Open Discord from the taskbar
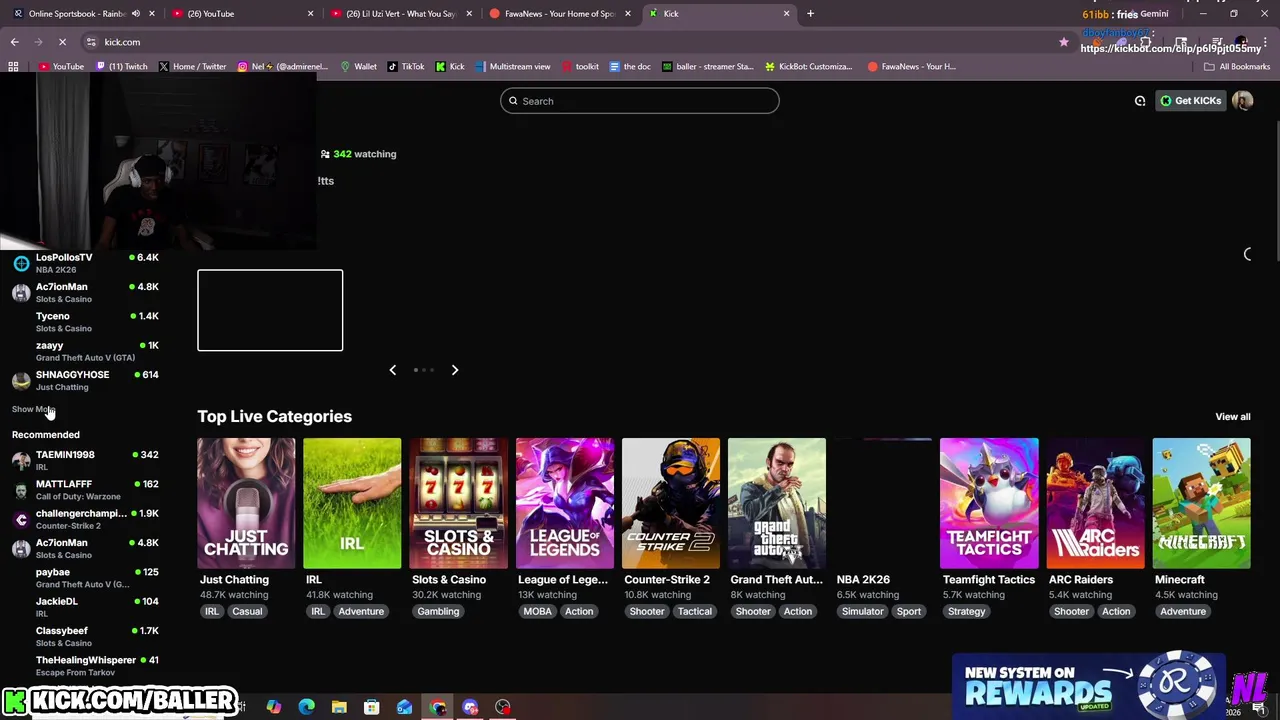The width and height of the screenshot is (1280, 720). (x=470, y=708)
